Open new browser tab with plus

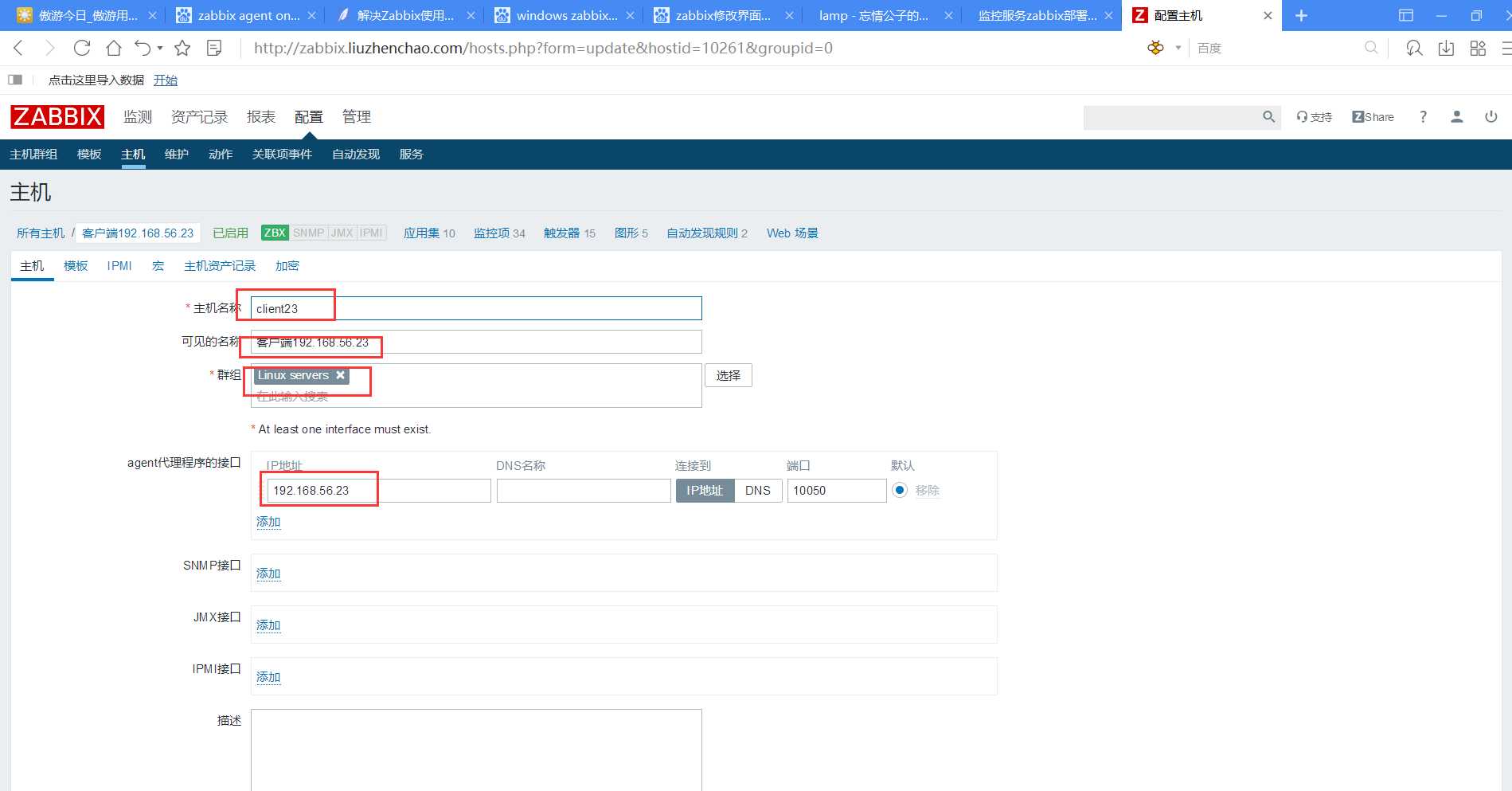click(1301, 15)
